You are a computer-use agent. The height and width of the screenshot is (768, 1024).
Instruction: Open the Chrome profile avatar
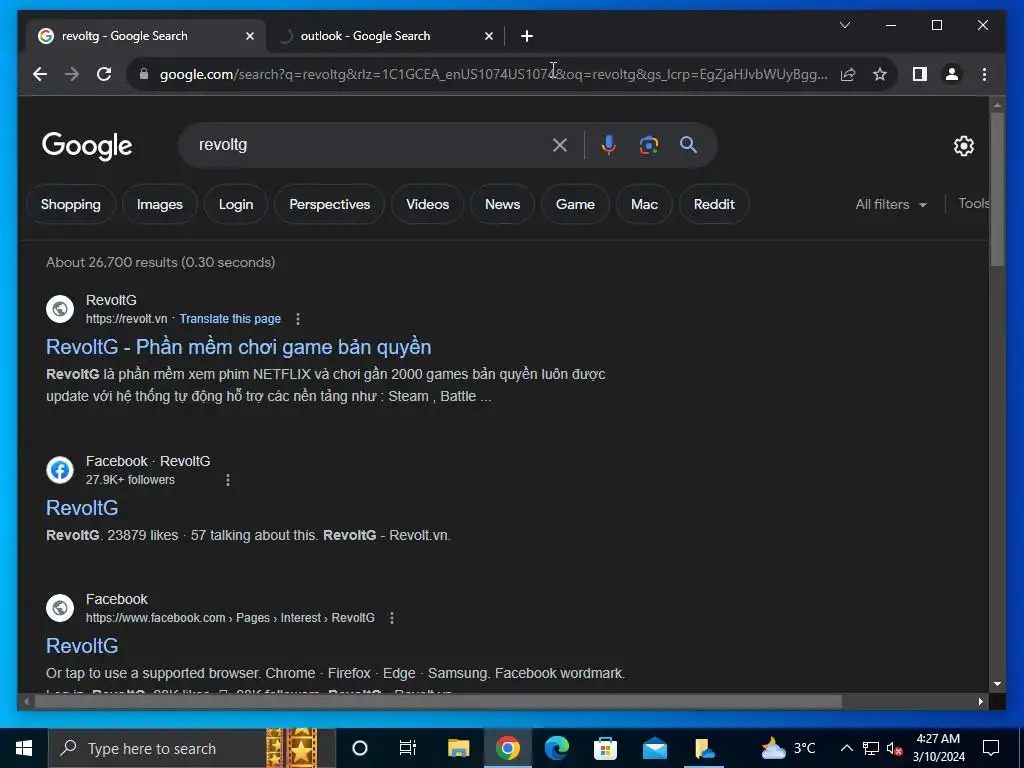(x=952, y=74)
